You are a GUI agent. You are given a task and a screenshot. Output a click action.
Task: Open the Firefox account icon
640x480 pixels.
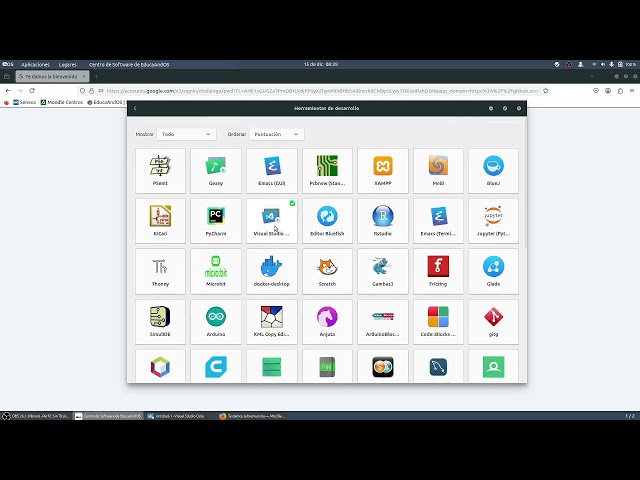(608, 91)
